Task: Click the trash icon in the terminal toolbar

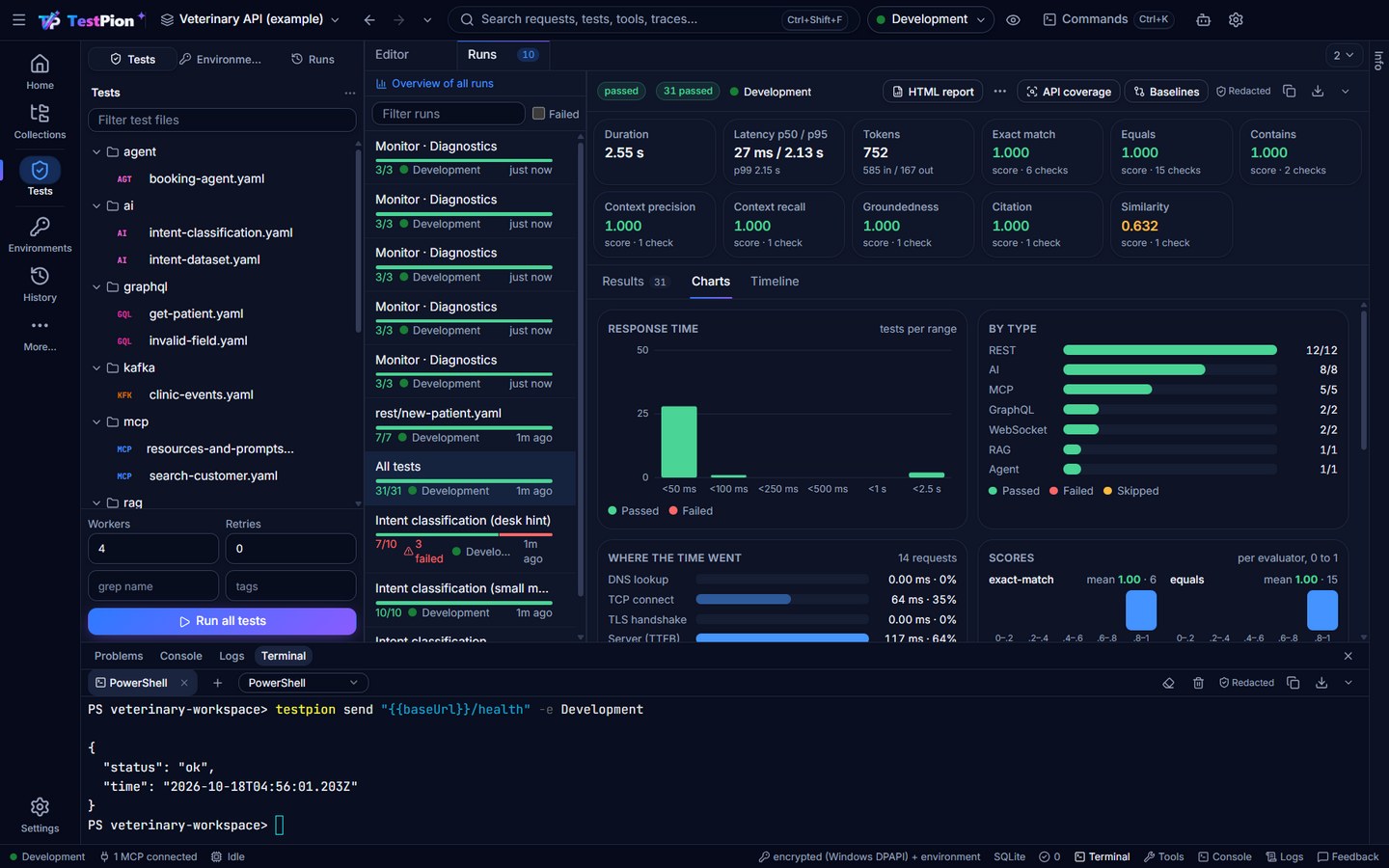Action: point(1198,683)
